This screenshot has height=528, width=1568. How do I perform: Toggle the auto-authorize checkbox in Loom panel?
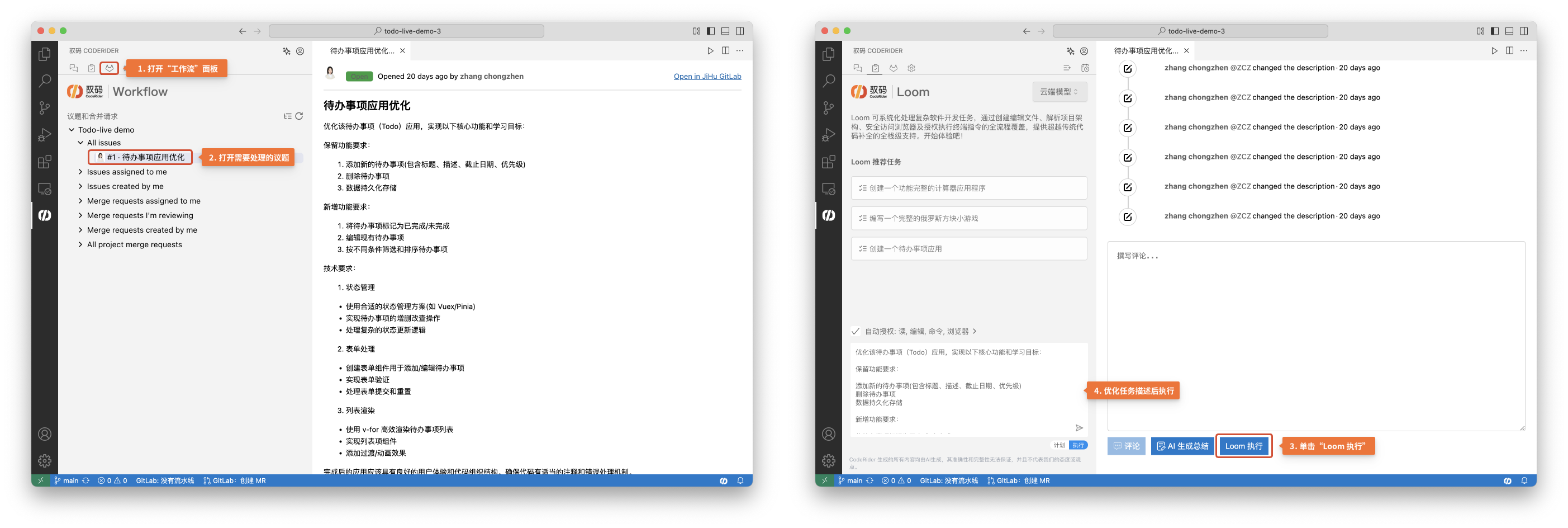click(x=855, y=331)
